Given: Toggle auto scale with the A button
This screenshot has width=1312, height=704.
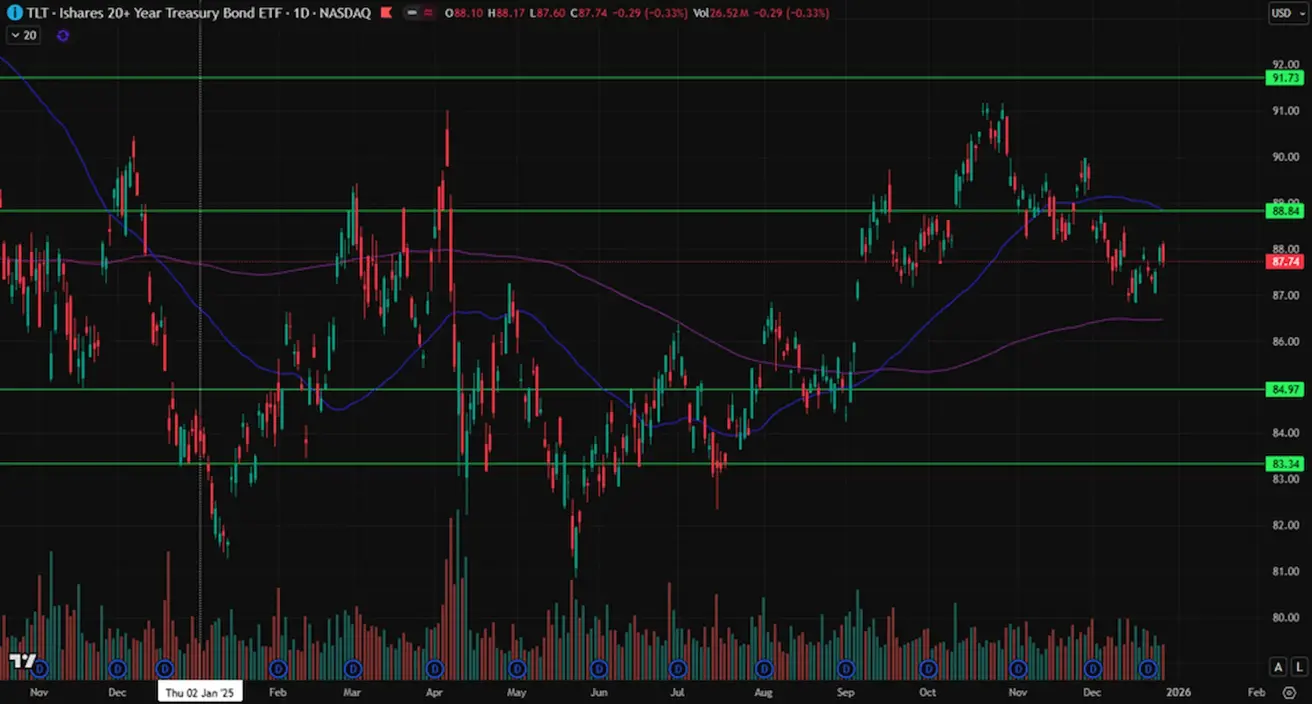Looking at the screenshot, I should click(x=1278, y=667).
